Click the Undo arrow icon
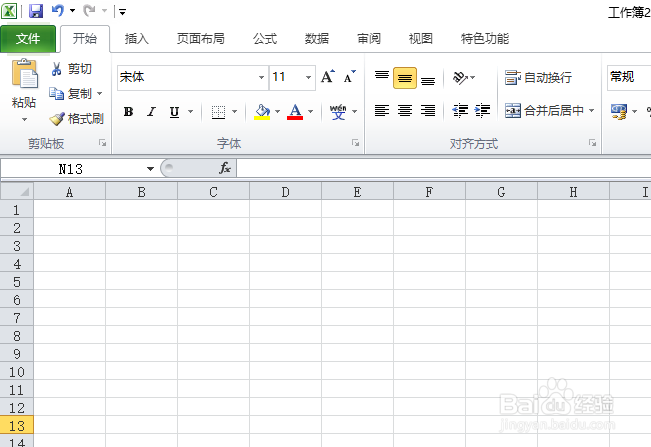Image resolution: width=651 pixels, height=447 pixels. [x=58, y=10]
